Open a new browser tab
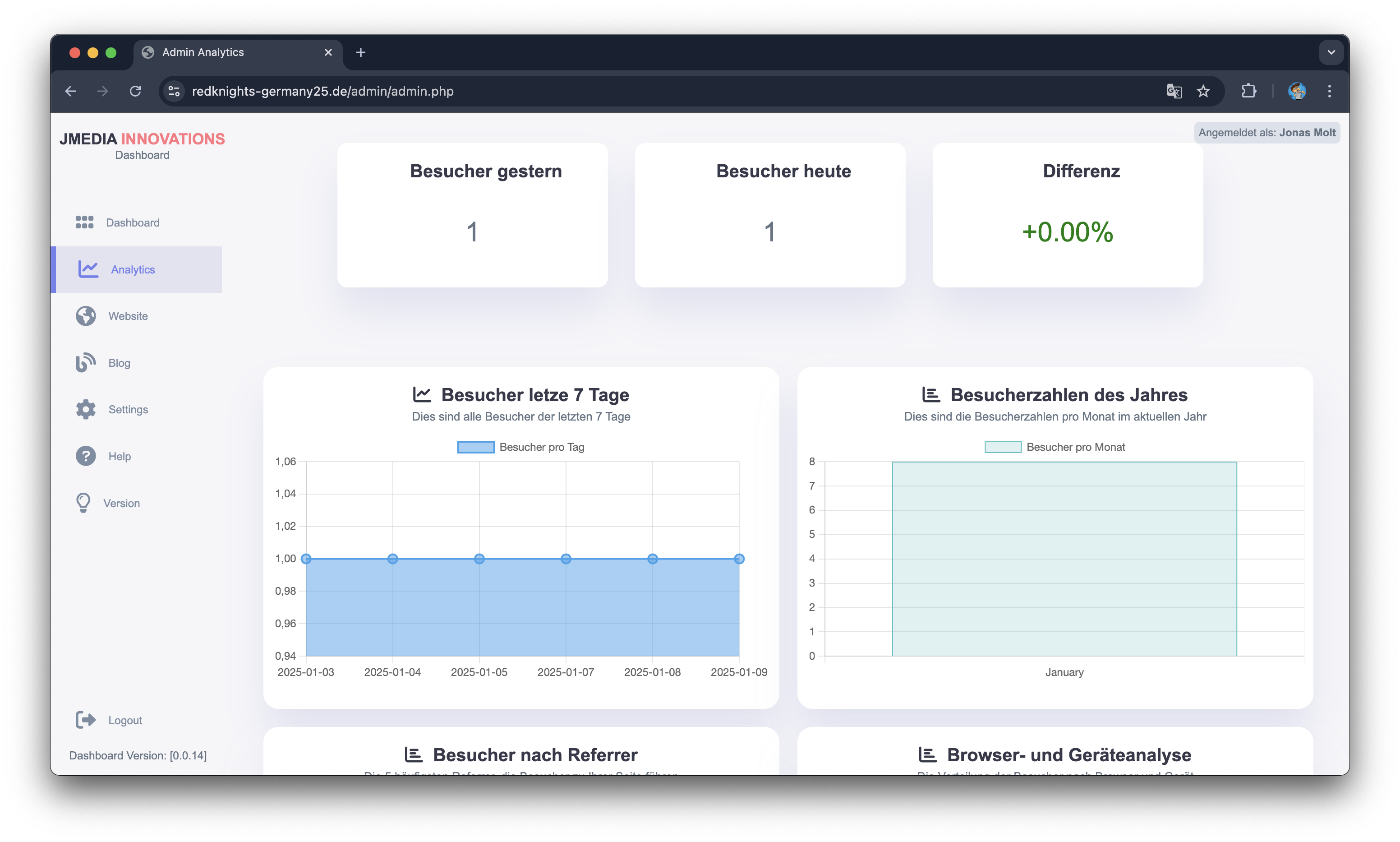 (361, 52)
